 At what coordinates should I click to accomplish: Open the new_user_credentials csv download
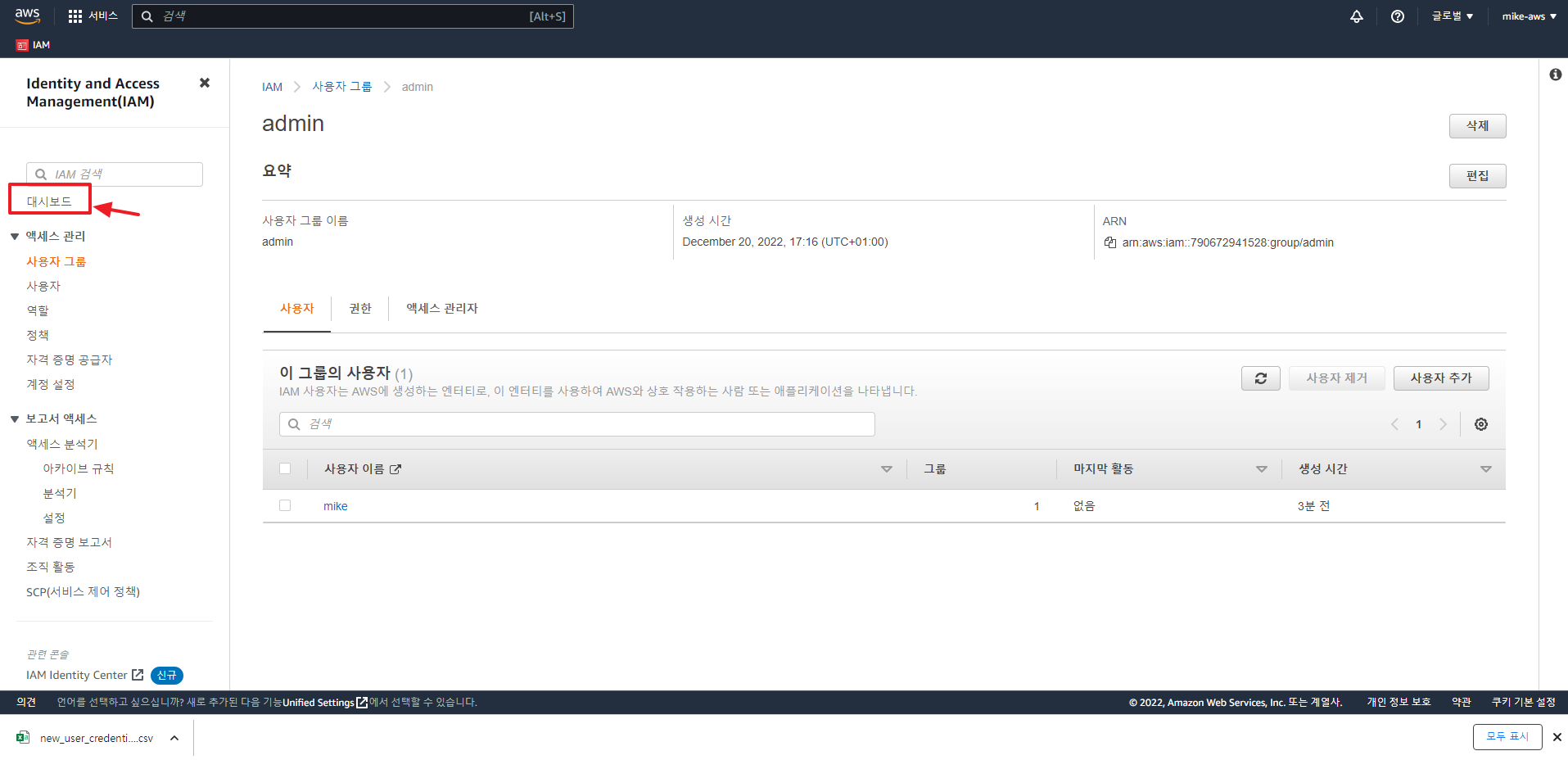(x=97, y=739)
